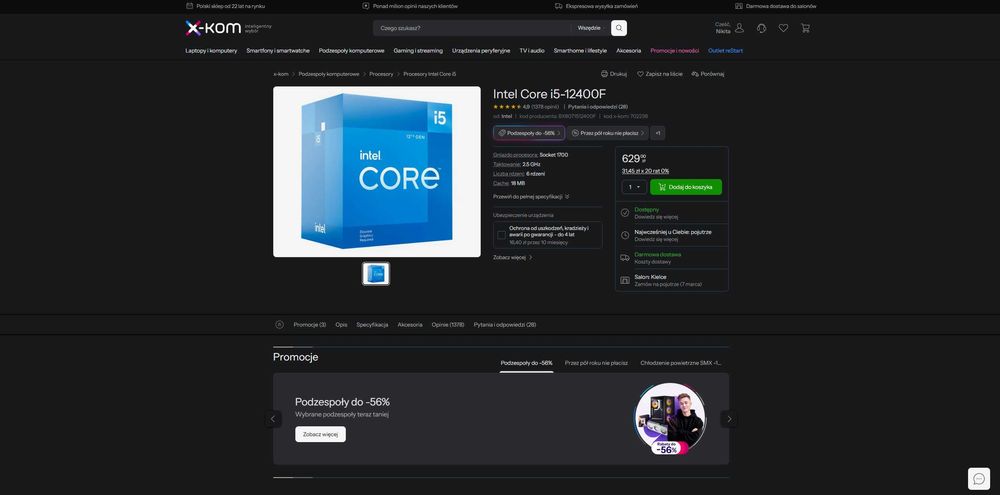The height and width of the screenshot is (495, 1000).
Task: Select Chłodzenie powietrzne SMX promo tab
Action: 681,363
